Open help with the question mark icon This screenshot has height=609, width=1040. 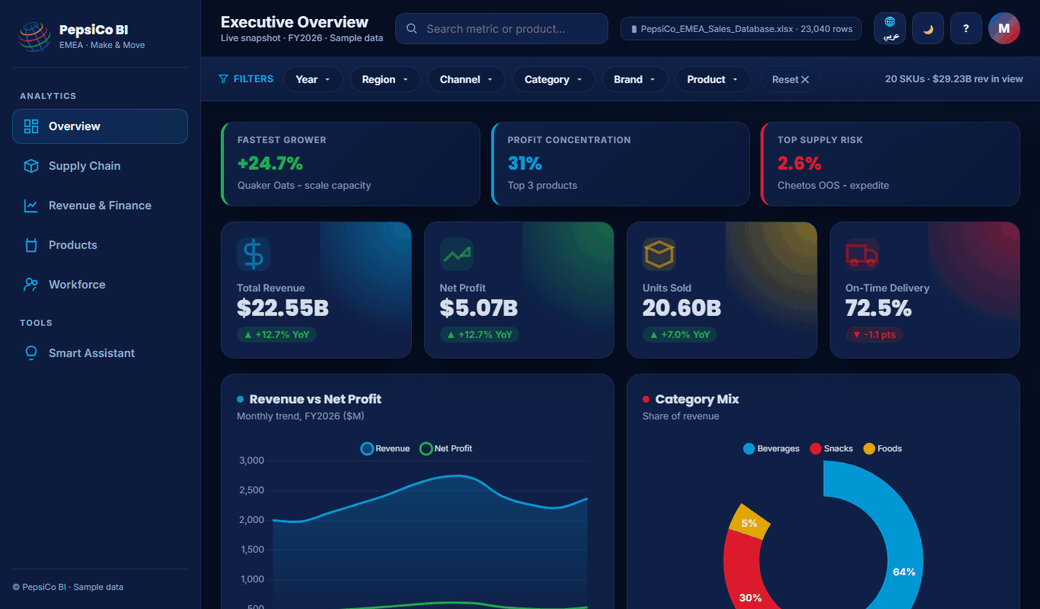click(x=966, y=29)
